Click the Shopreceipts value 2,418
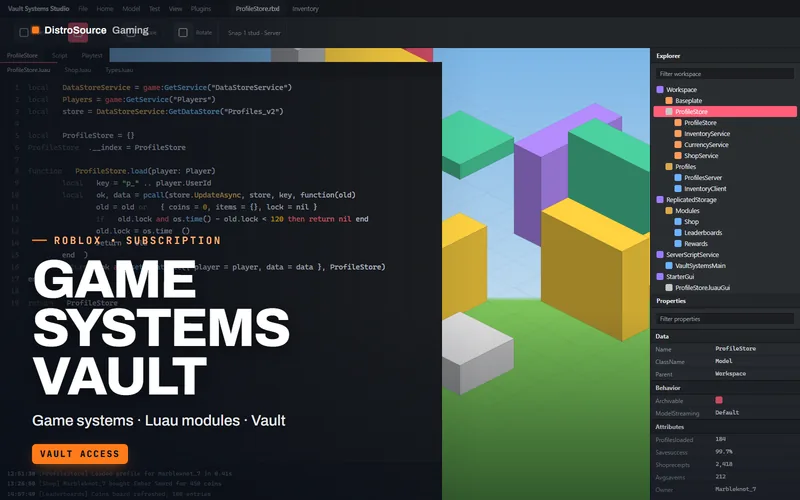This screenshot has width=800, height=500. (x=723, y=464)
